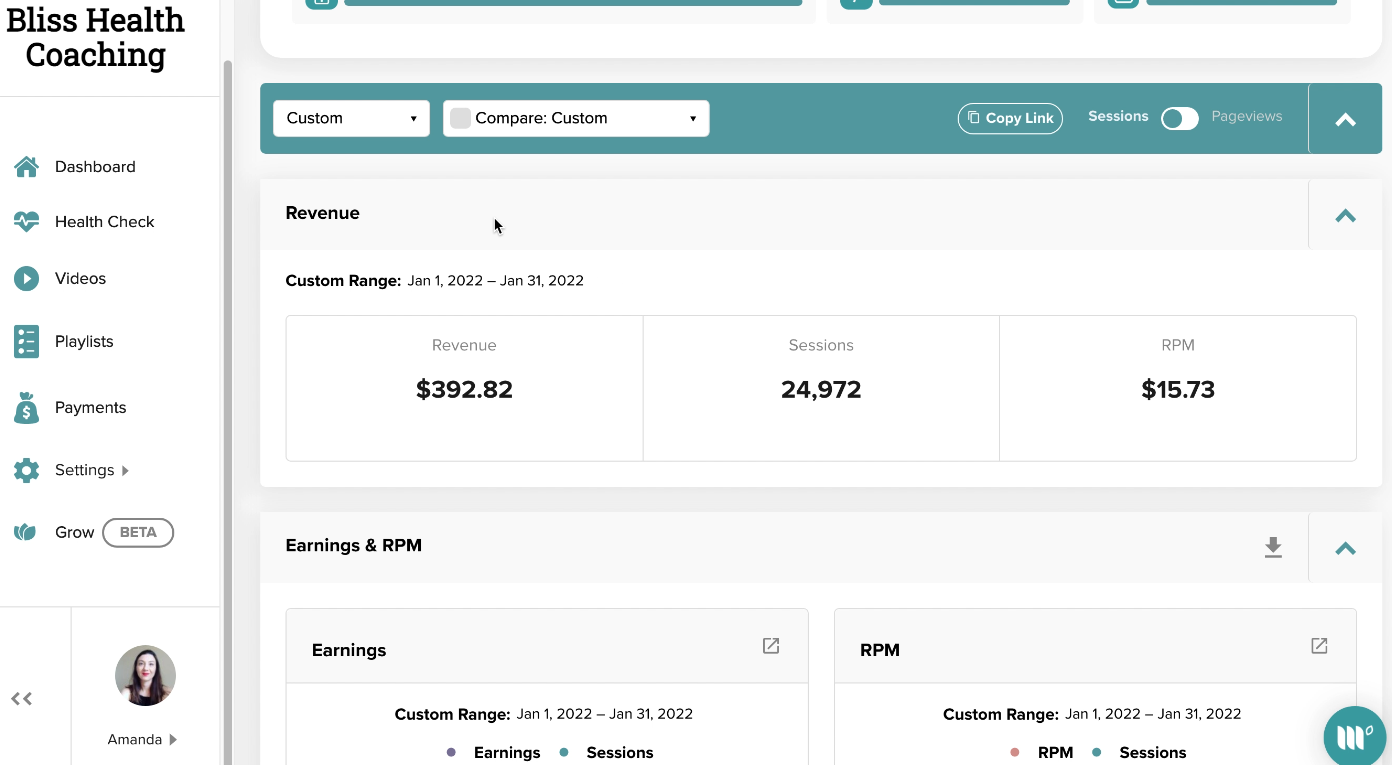Go to Dashboard
Image resolution: width=1392 pixels, height=765 pixels.
95,167
